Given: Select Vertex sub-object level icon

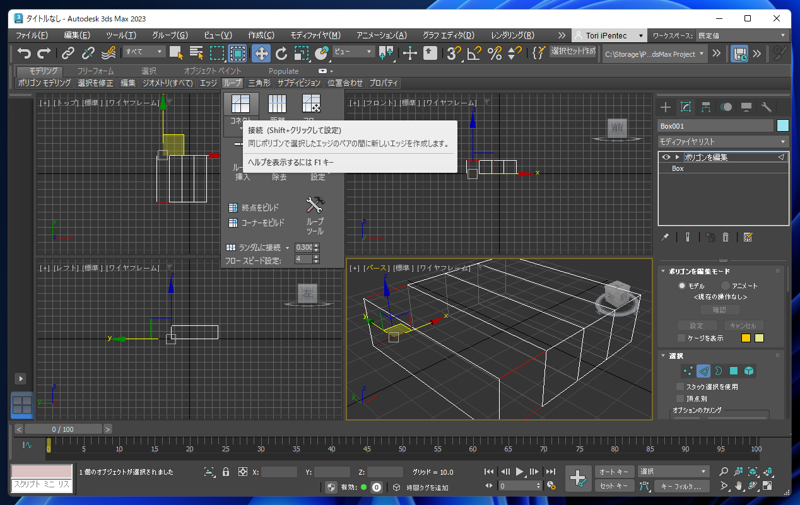Looking at the screenshot, I should point(688,371).
